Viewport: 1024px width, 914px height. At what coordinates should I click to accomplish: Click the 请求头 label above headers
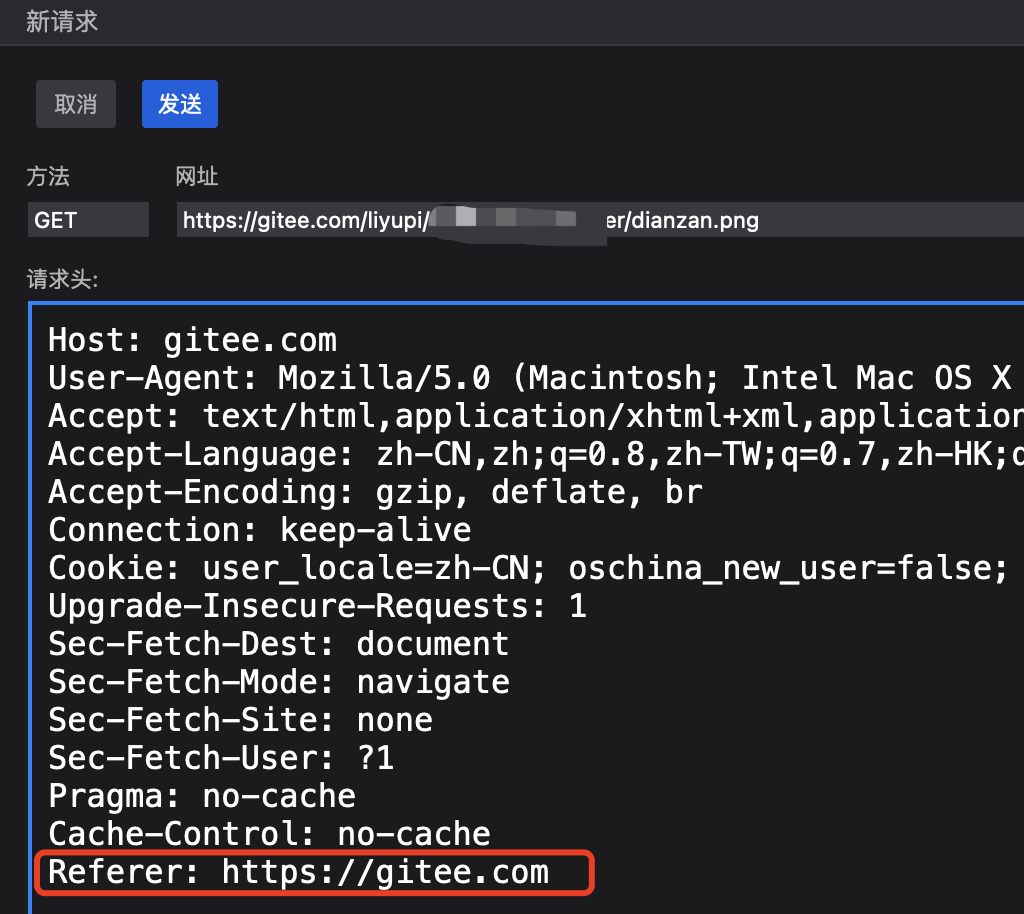click(62, 279)
